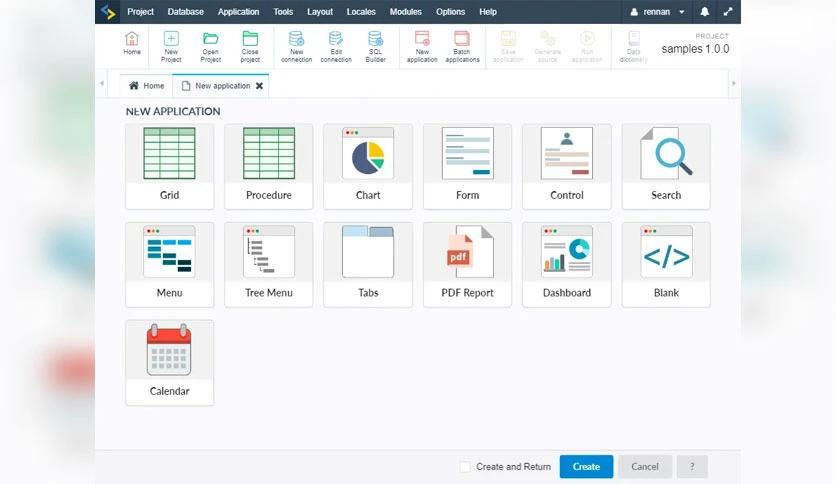Pick the Calendar application type
Image resolution: width=836 pixels, height=484 pixels.
point(170,362)
